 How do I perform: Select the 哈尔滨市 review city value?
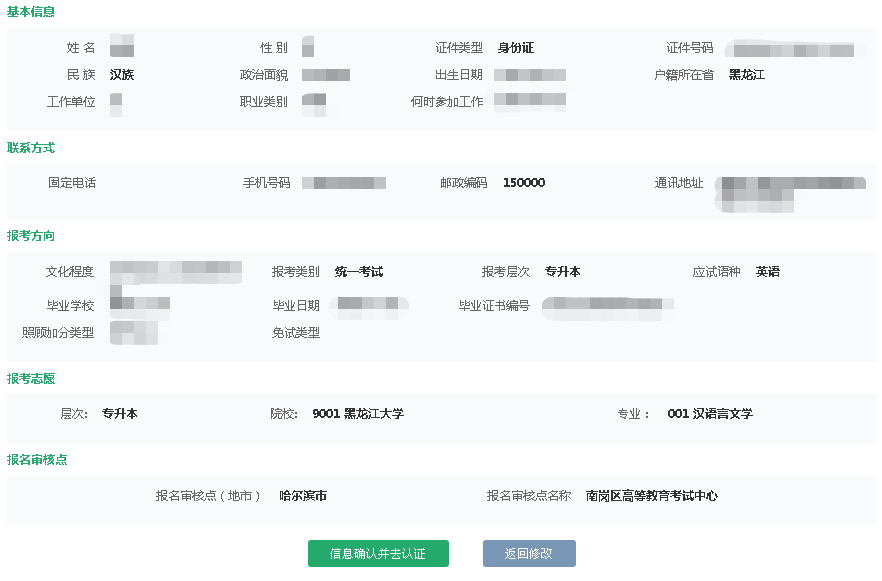click(303, 496)
